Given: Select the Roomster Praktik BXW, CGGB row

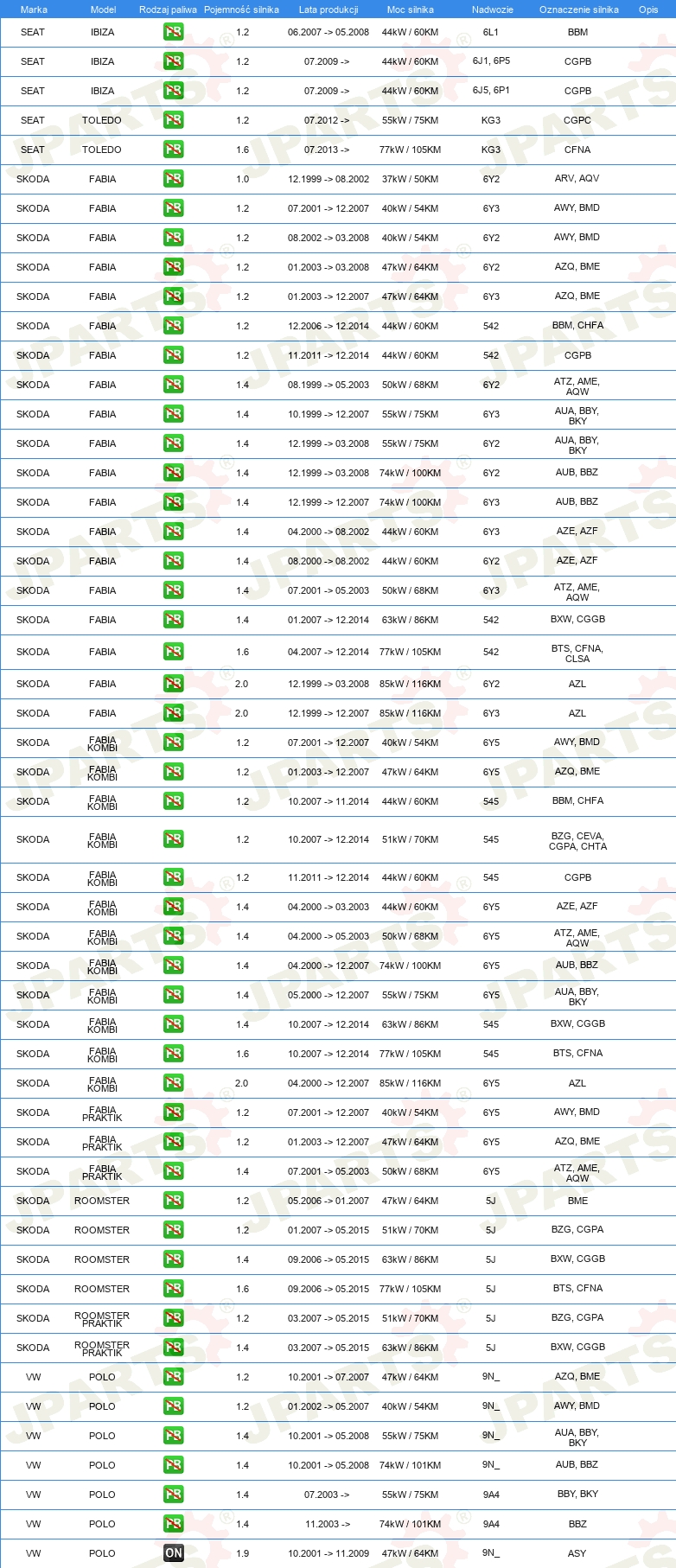Looking at the screenshot, I should pos(338,1348).
